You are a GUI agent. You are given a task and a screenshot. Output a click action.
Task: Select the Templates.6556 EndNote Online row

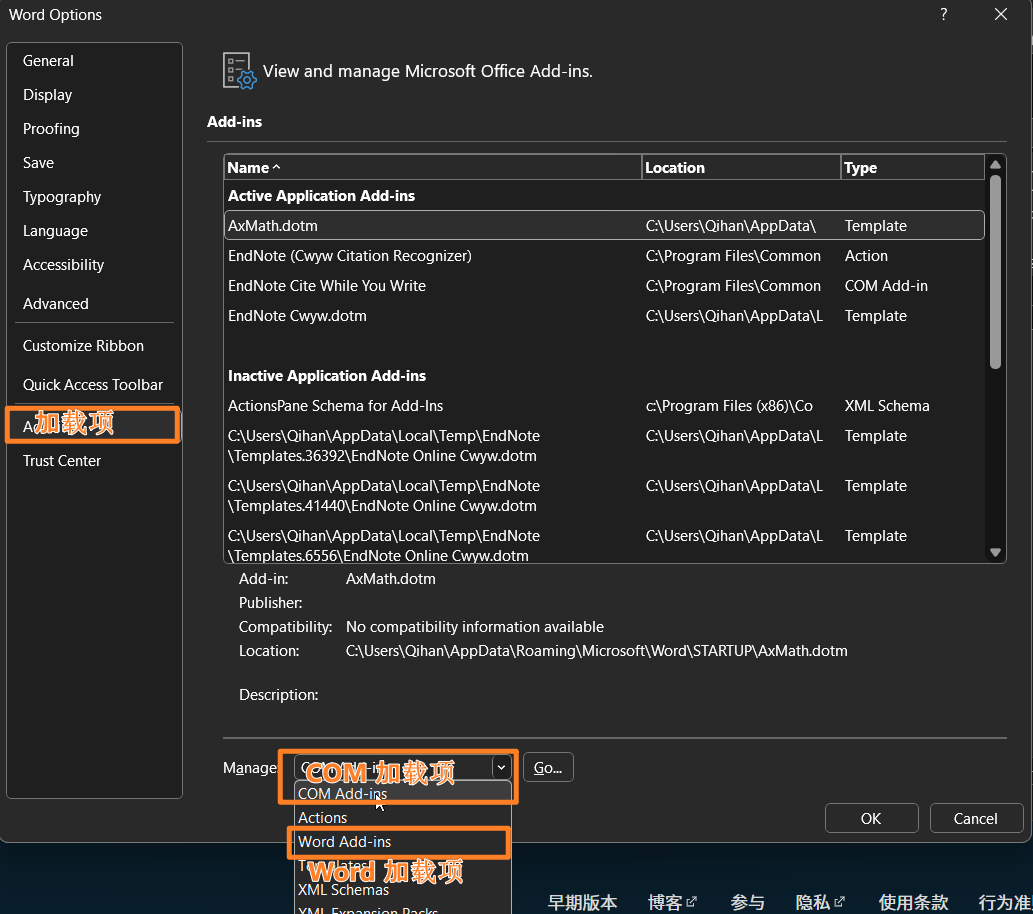(x=604, y=544)
